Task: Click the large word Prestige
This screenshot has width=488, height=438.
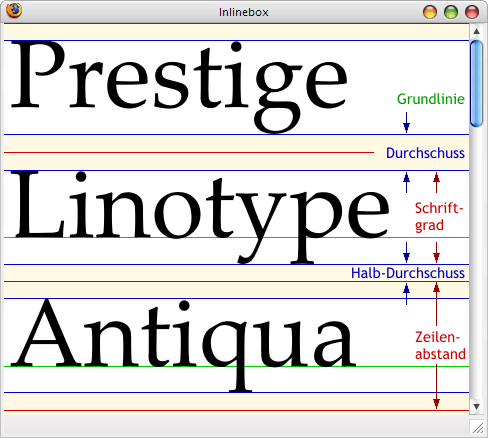Action: pos(179,87)
